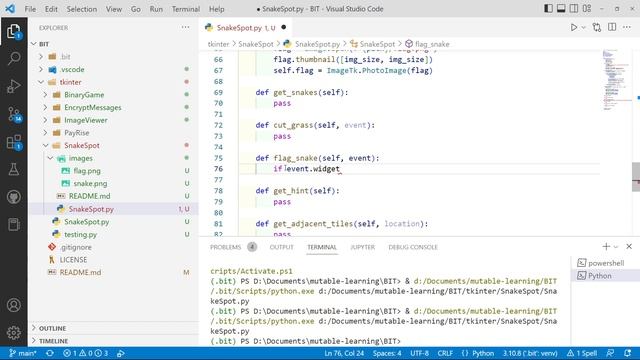Open the Search view
The image size is (640, 360).
point(13,58)
